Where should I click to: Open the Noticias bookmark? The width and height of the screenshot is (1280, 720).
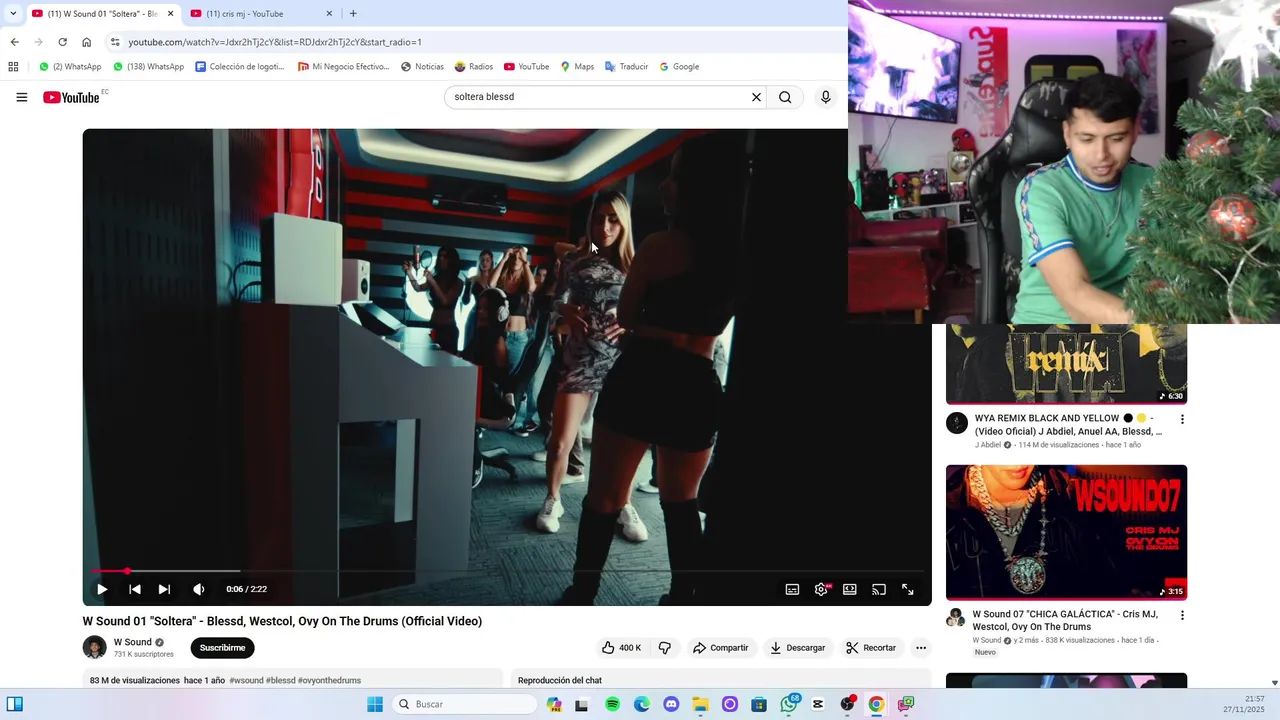point(422,67)
